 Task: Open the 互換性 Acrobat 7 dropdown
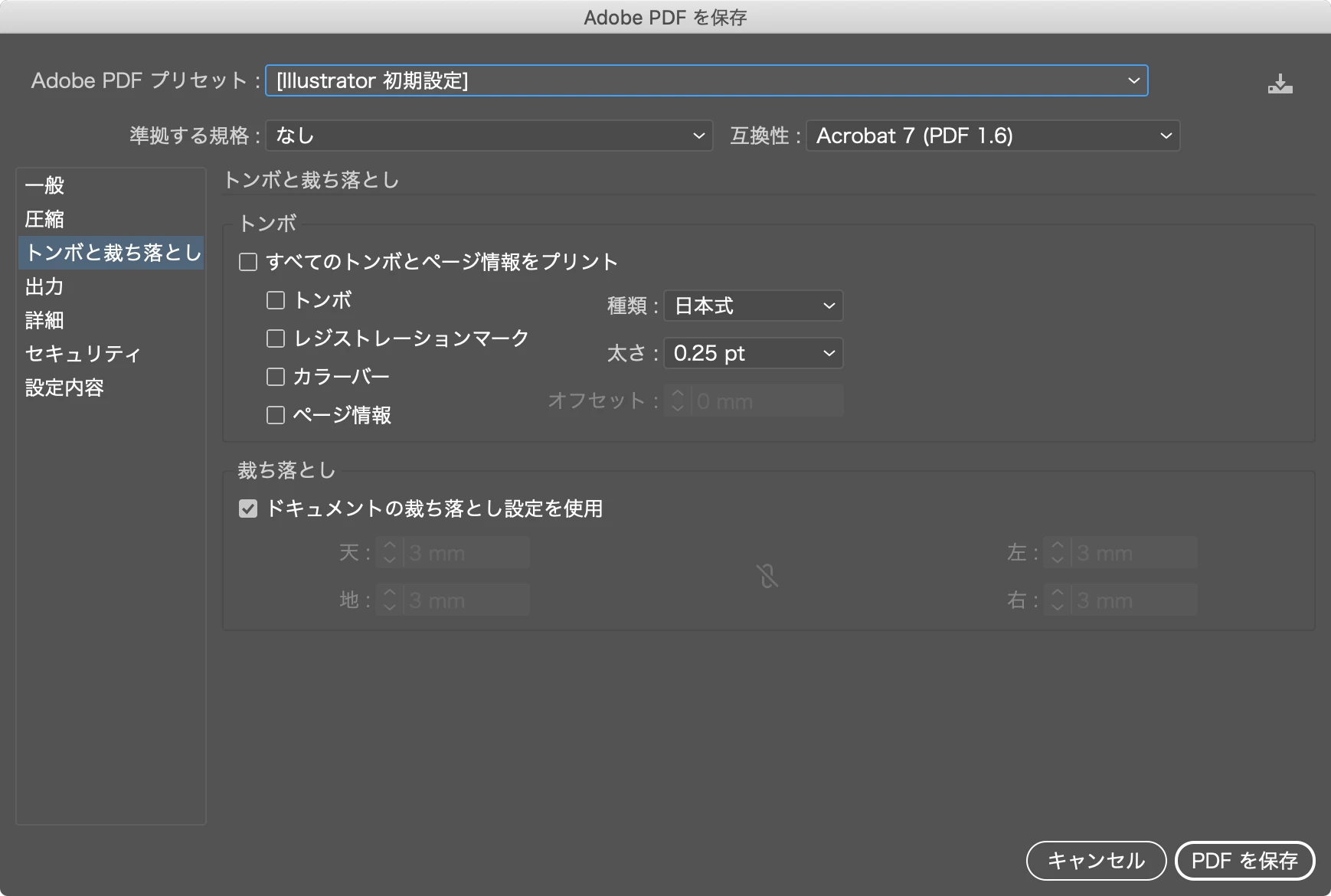coord(993,136)
